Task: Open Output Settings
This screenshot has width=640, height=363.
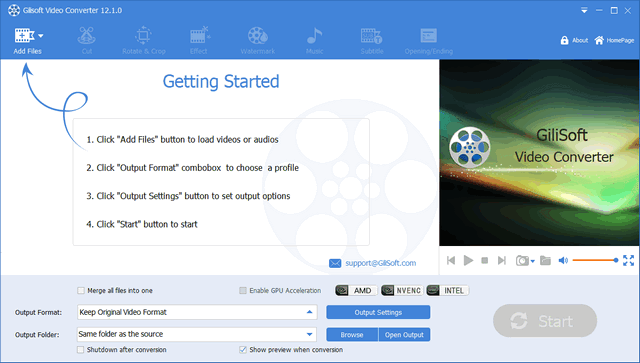Action: click(378, 312)
